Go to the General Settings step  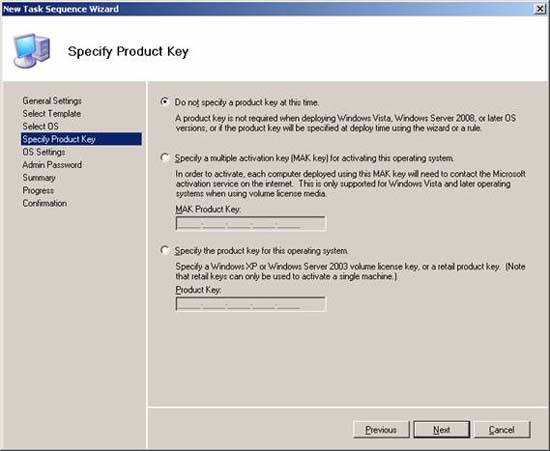pos(52,101)
